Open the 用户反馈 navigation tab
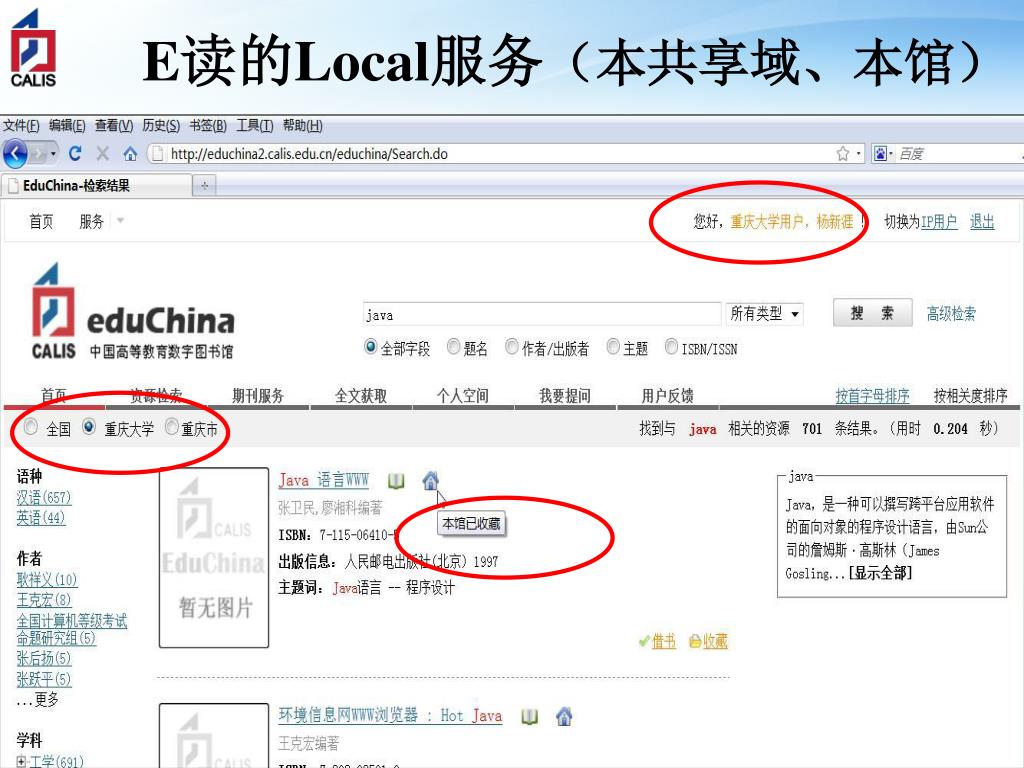Screen dimensions: 1024x768 667,396
